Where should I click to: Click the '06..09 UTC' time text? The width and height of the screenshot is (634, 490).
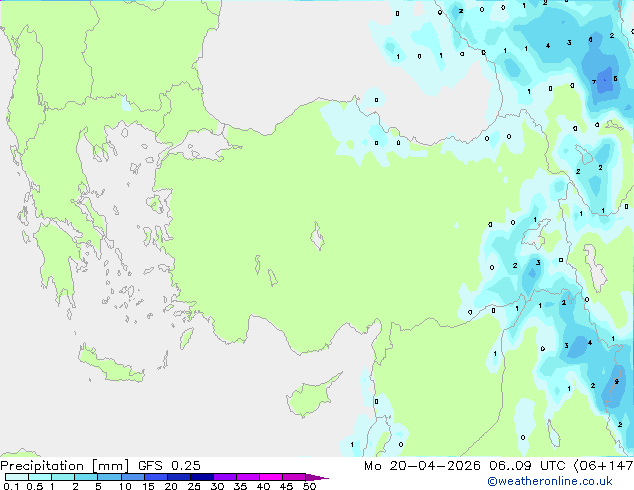(x=527, y=466)
